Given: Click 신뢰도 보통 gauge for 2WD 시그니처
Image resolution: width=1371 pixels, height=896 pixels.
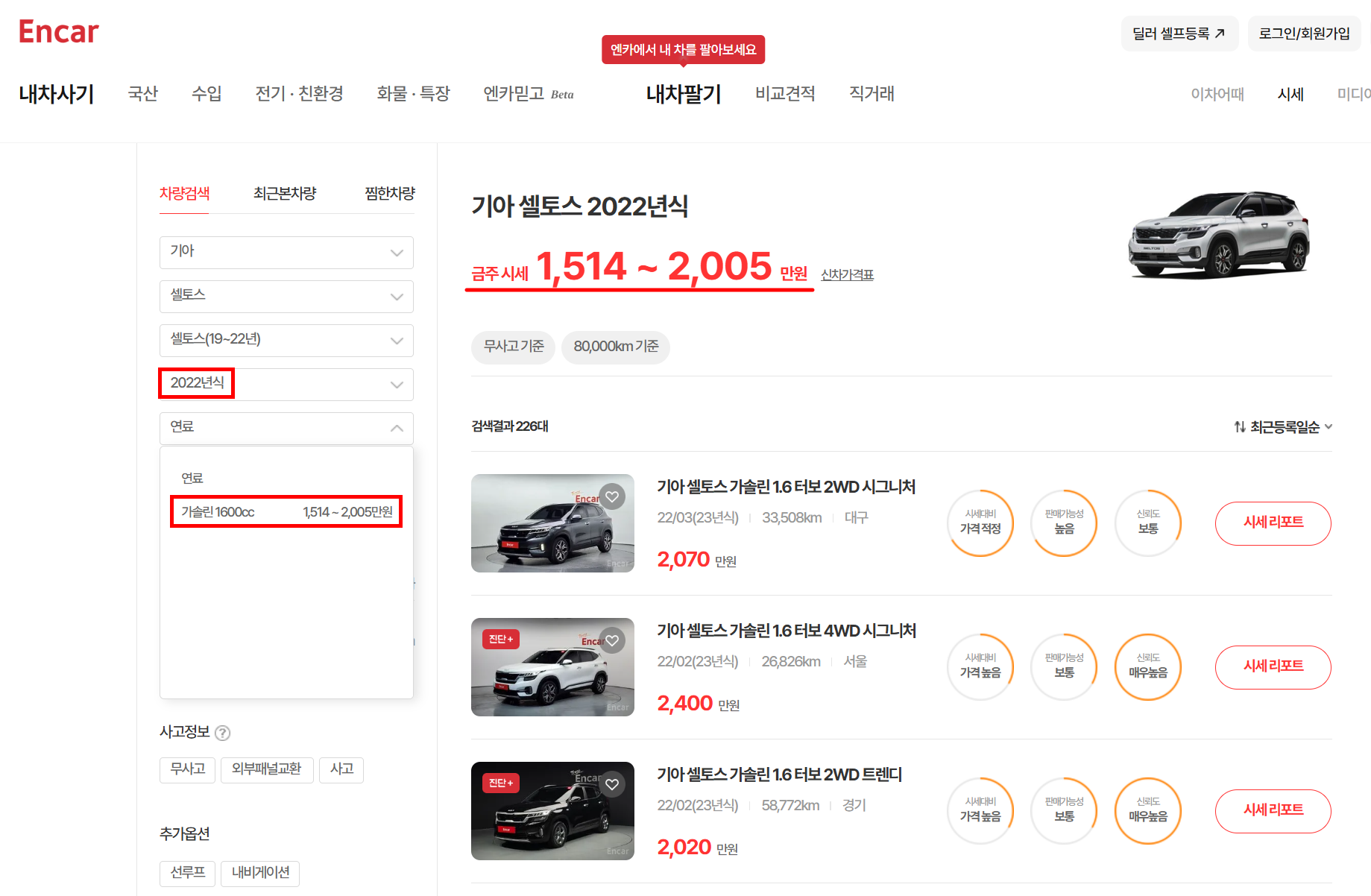Looking at the screenshot, I should [1148, 523].
